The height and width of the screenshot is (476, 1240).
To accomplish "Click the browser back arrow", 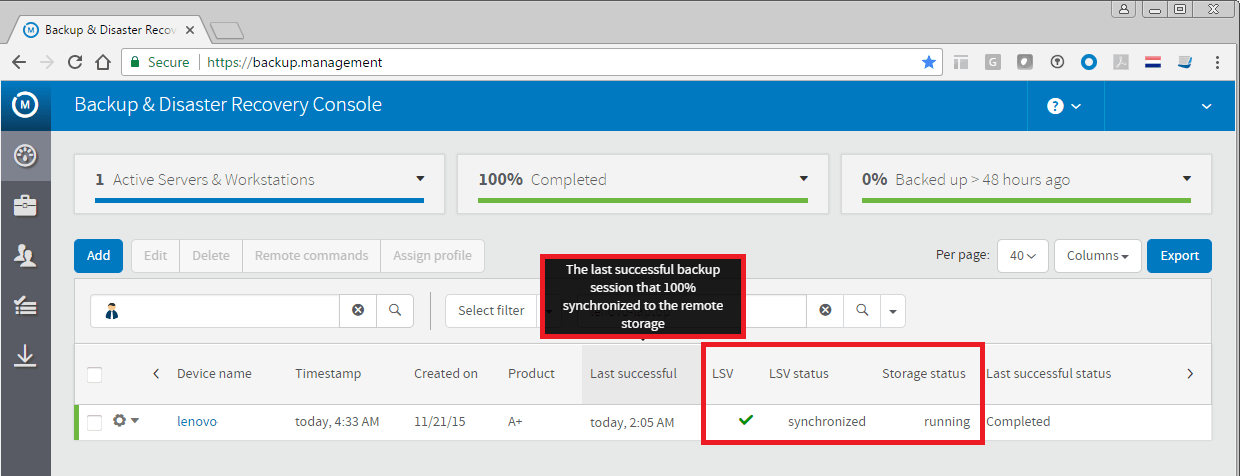I will point(18,62).
